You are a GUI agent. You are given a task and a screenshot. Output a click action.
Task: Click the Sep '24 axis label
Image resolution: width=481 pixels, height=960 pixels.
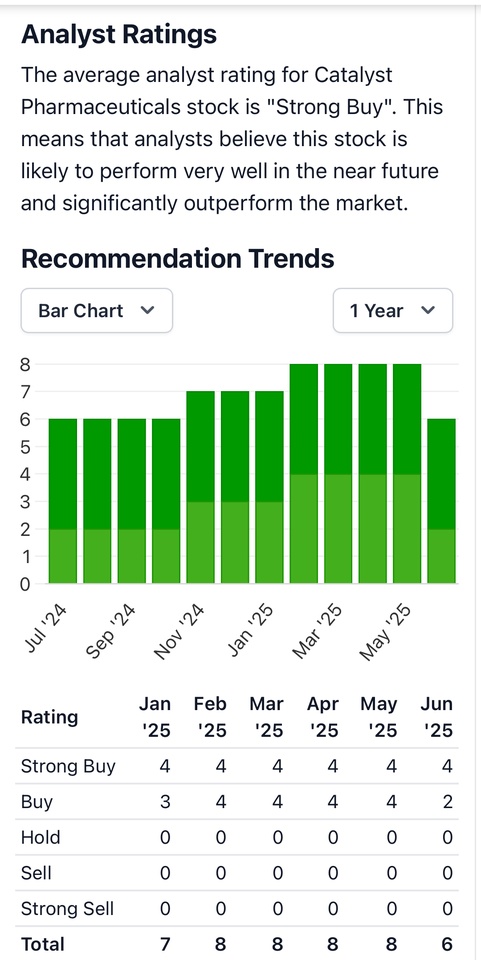click(111, 632)
